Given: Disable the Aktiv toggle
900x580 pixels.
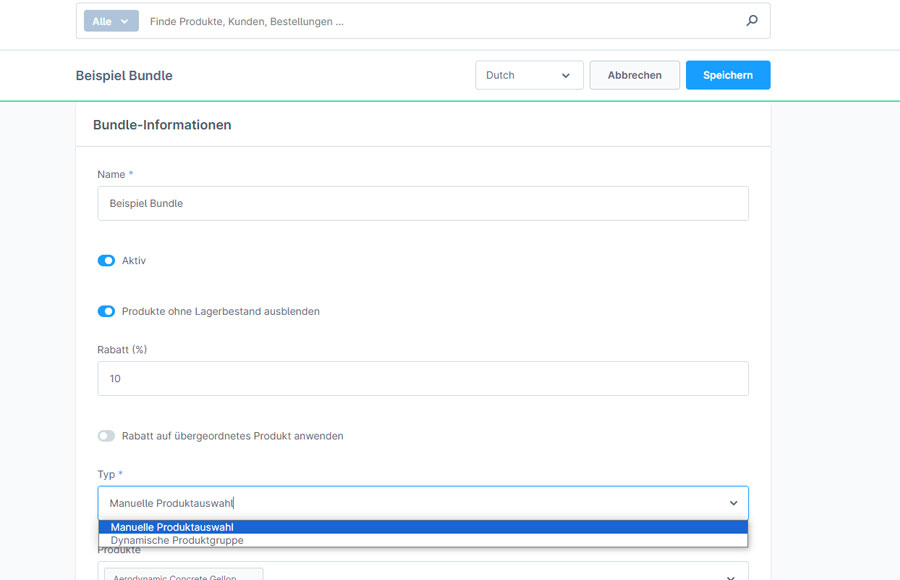Looking at the screenshot, I should pos(106,260).
